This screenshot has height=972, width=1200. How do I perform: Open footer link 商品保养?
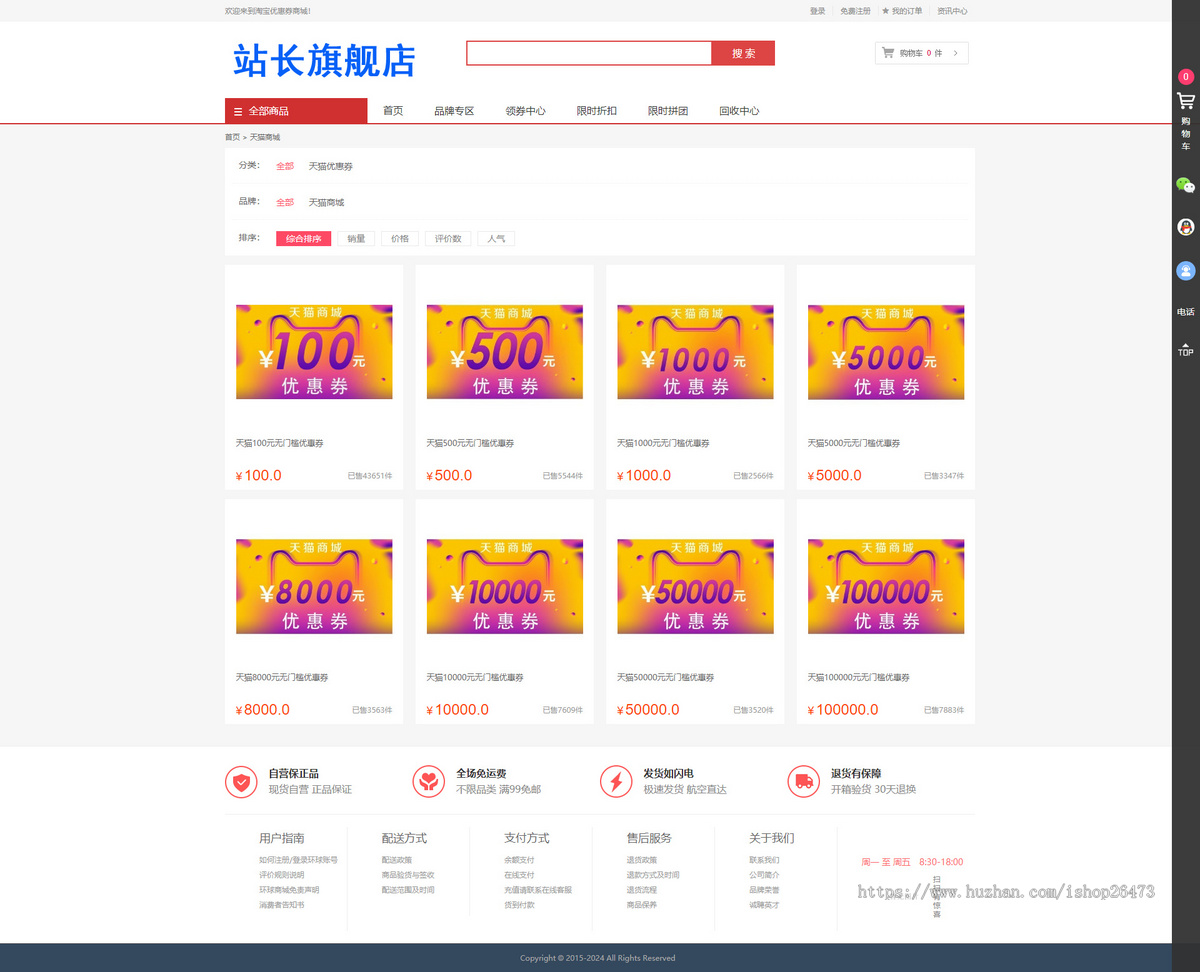point(642,905)
